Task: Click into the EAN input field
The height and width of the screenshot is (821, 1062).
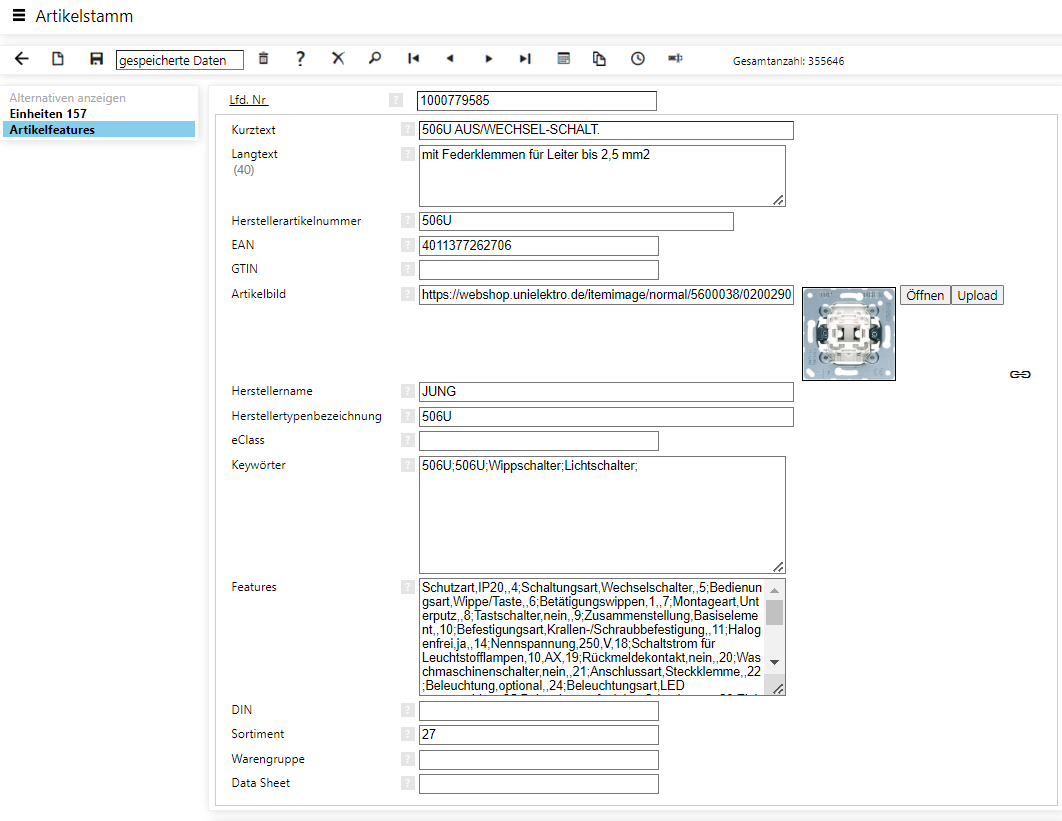Action: [x=538, y=246]
